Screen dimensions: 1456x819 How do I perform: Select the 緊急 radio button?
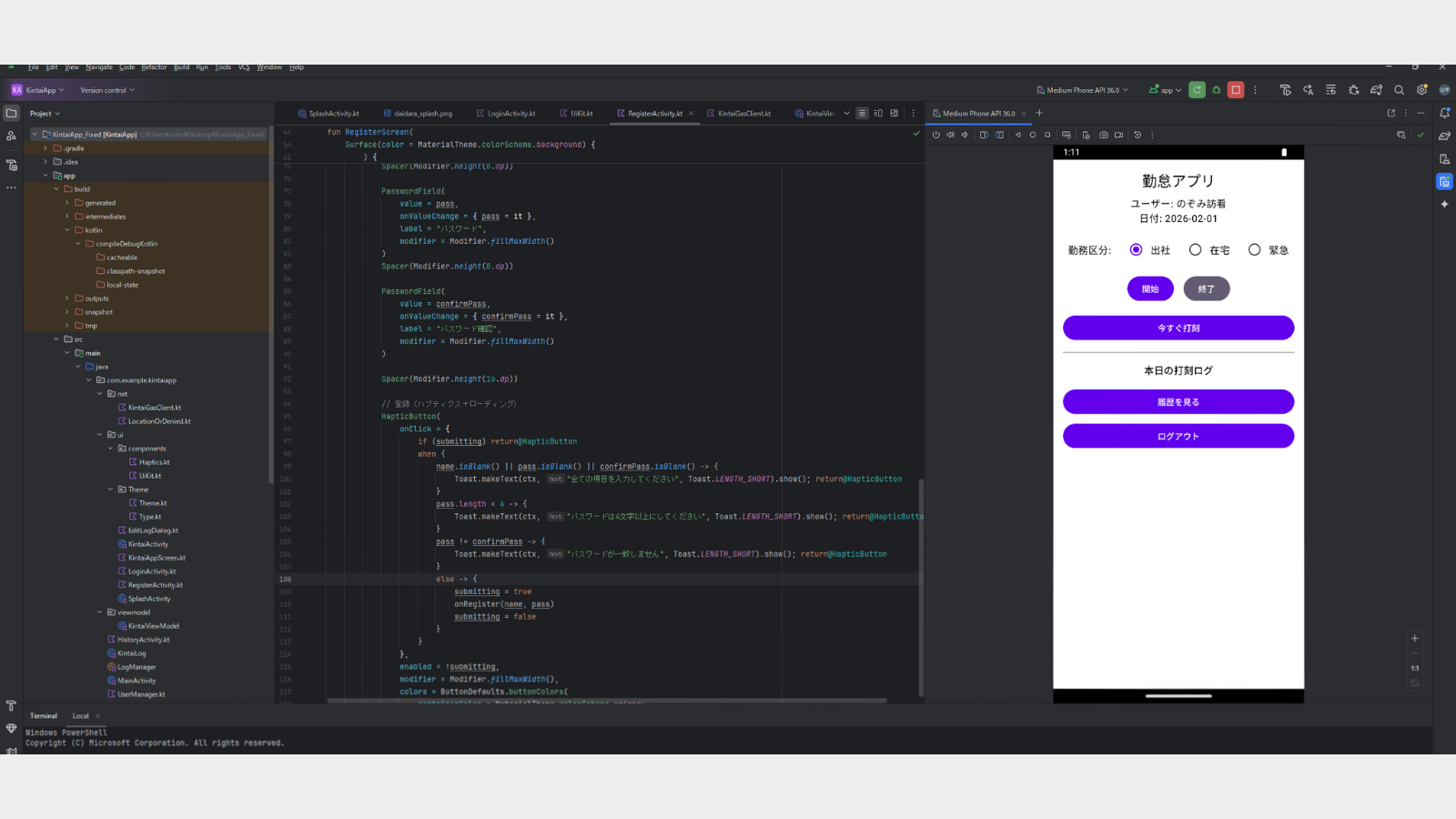[1254, 250]
